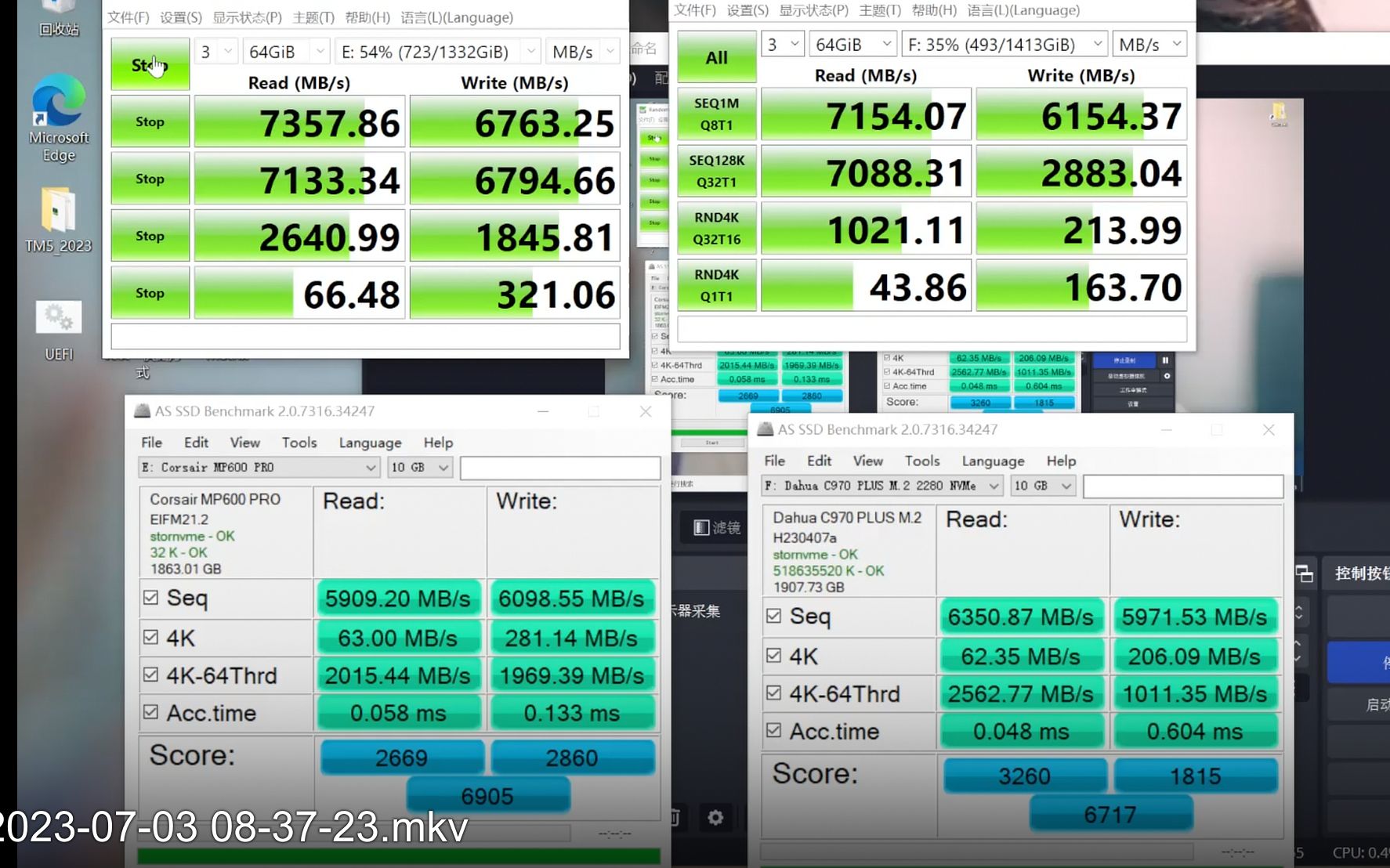Uncheck 4K test in Corsair AS SSD
Image resolution: width=1390 pixels, height=868 pixels.
pos(151,637)
